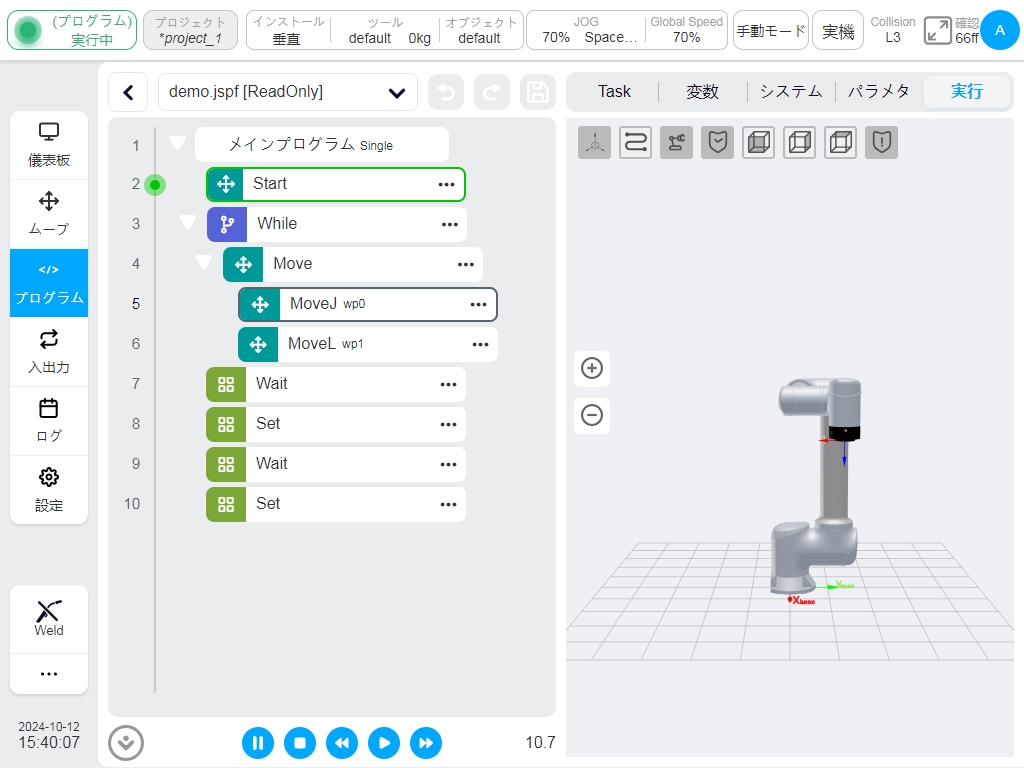Select the メインプログラム Single root node
This screenshot has height=768, width=1024.
tap(322, 144)
